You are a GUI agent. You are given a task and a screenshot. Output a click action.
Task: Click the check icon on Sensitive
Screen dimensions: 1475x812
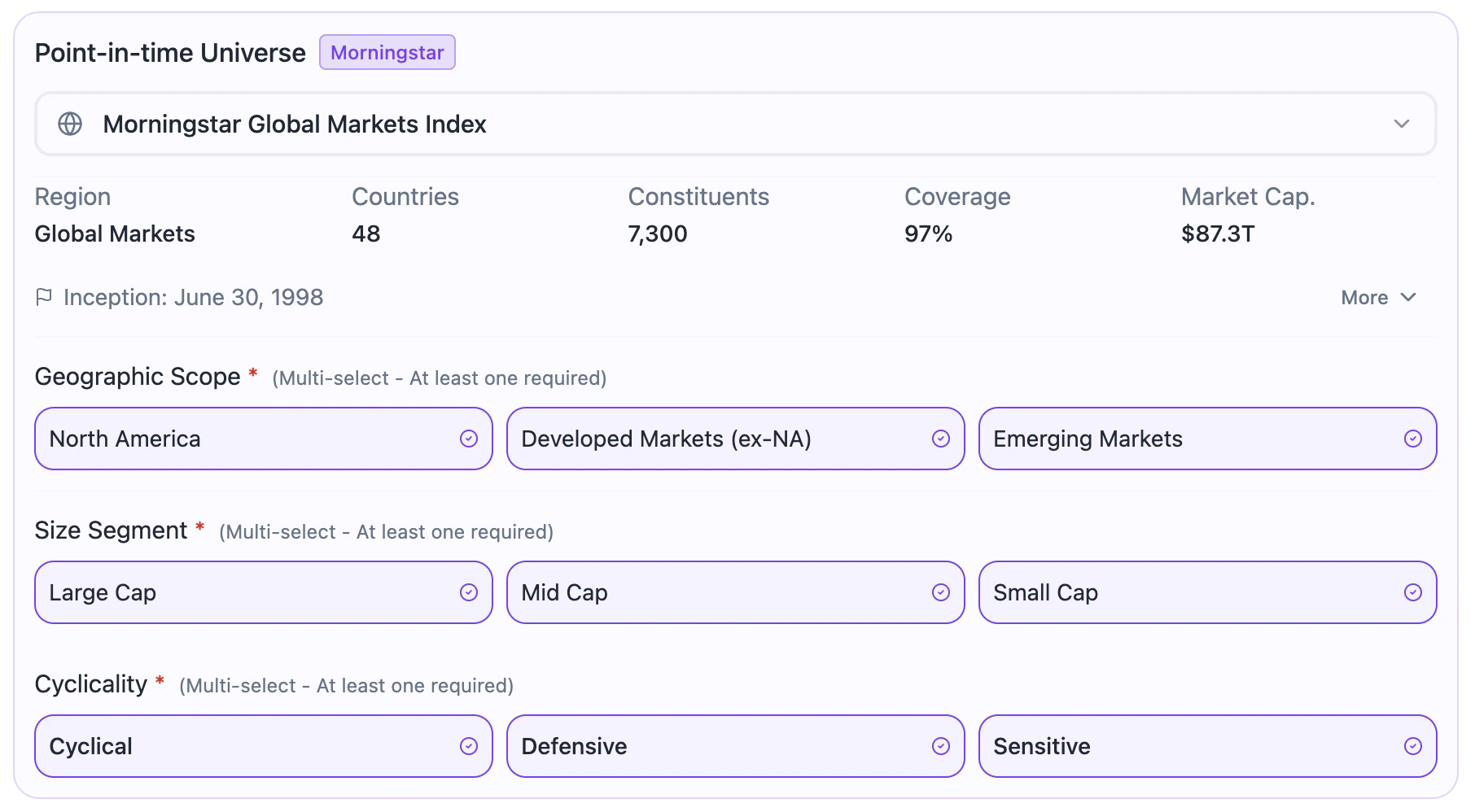(x=1413, y=746)
